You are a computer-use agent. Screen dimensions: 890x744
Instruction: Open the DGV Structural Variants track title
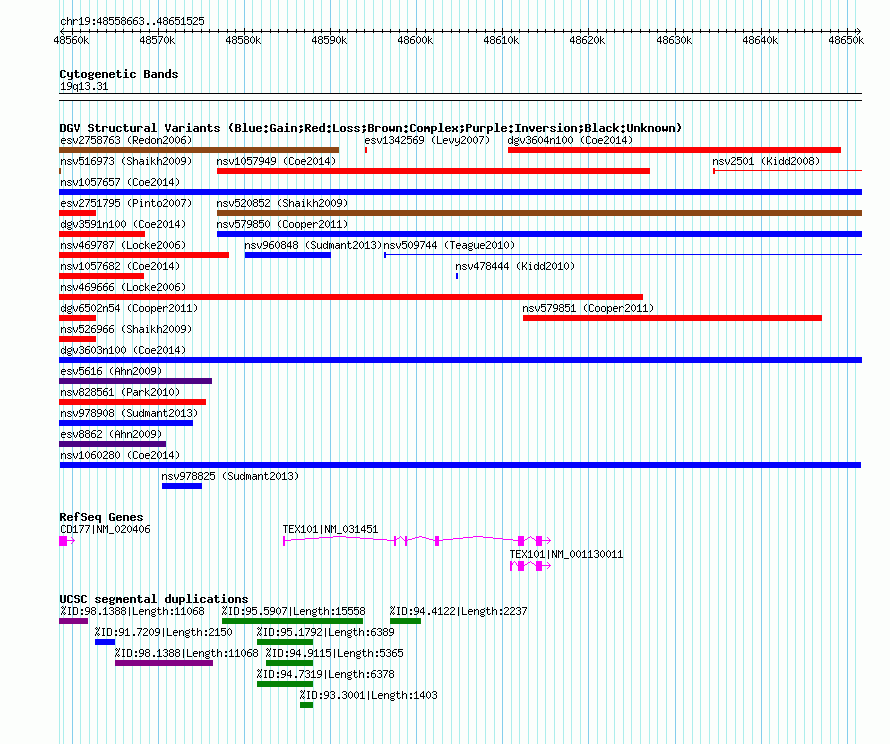371,128
